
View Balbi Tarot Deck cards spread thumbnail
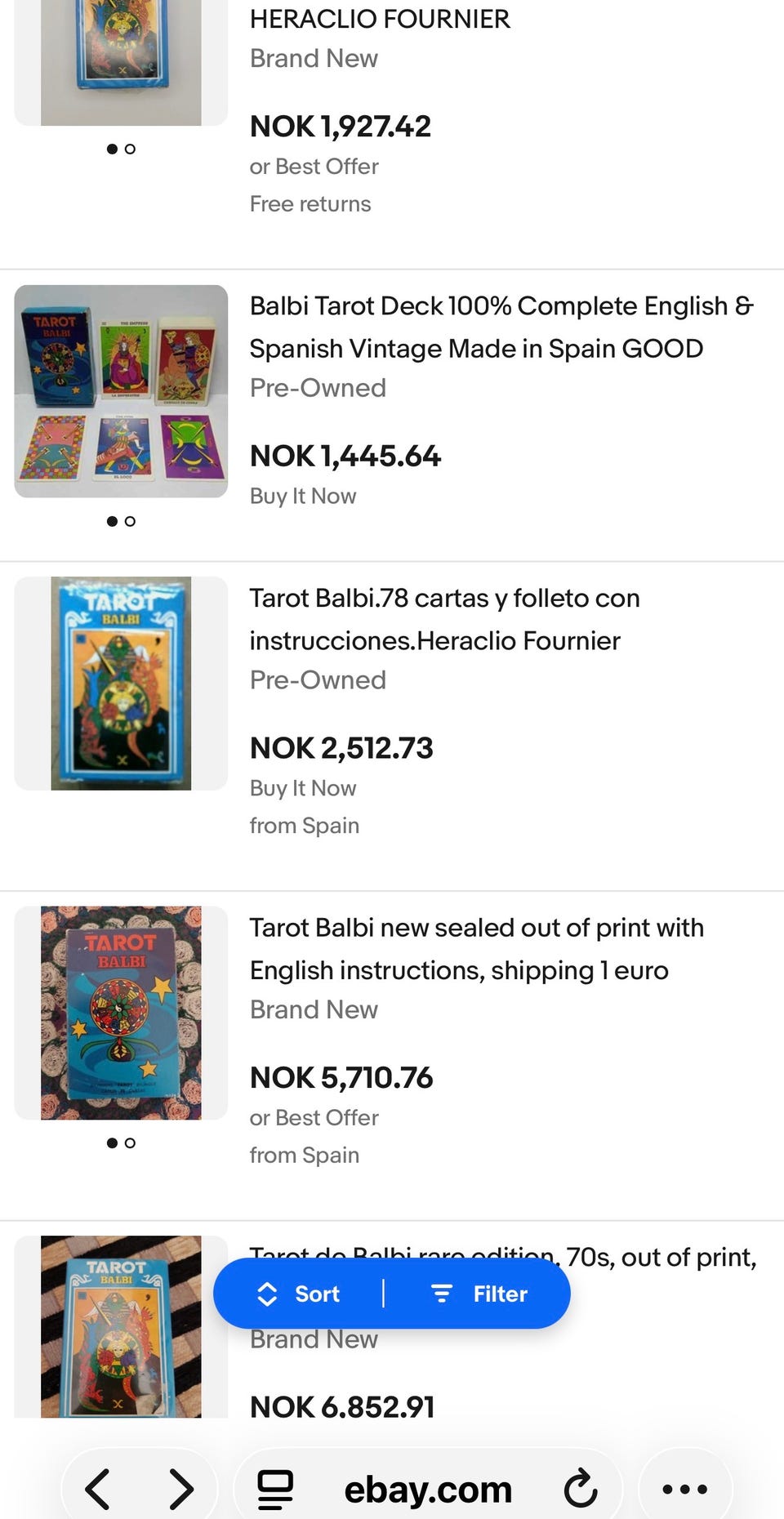point(121,391)
